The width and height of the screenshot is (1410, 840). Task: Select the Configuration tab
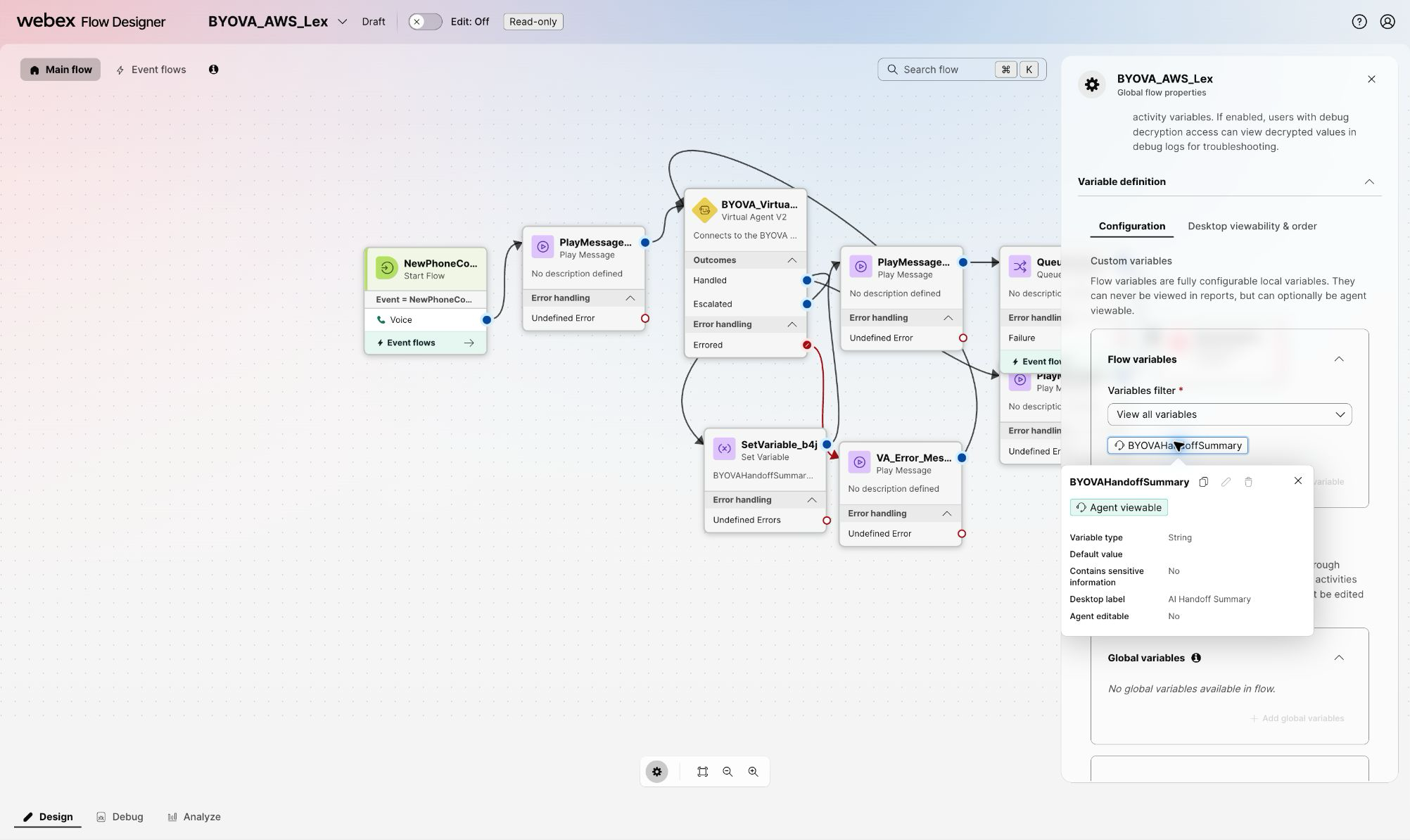(1131, 226)
